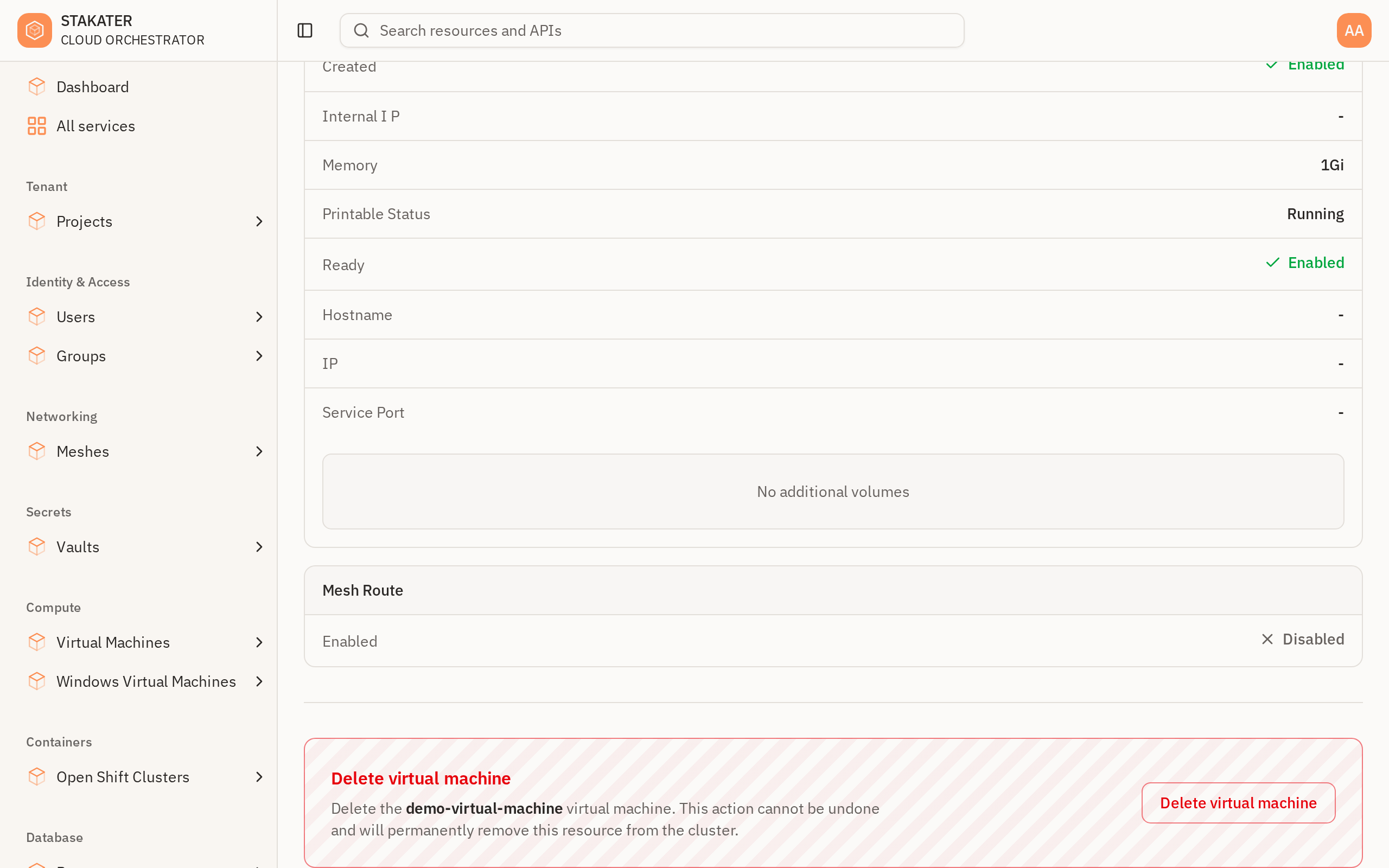
Task: Click the search magnifier icon
Action: tap(361, 30)
